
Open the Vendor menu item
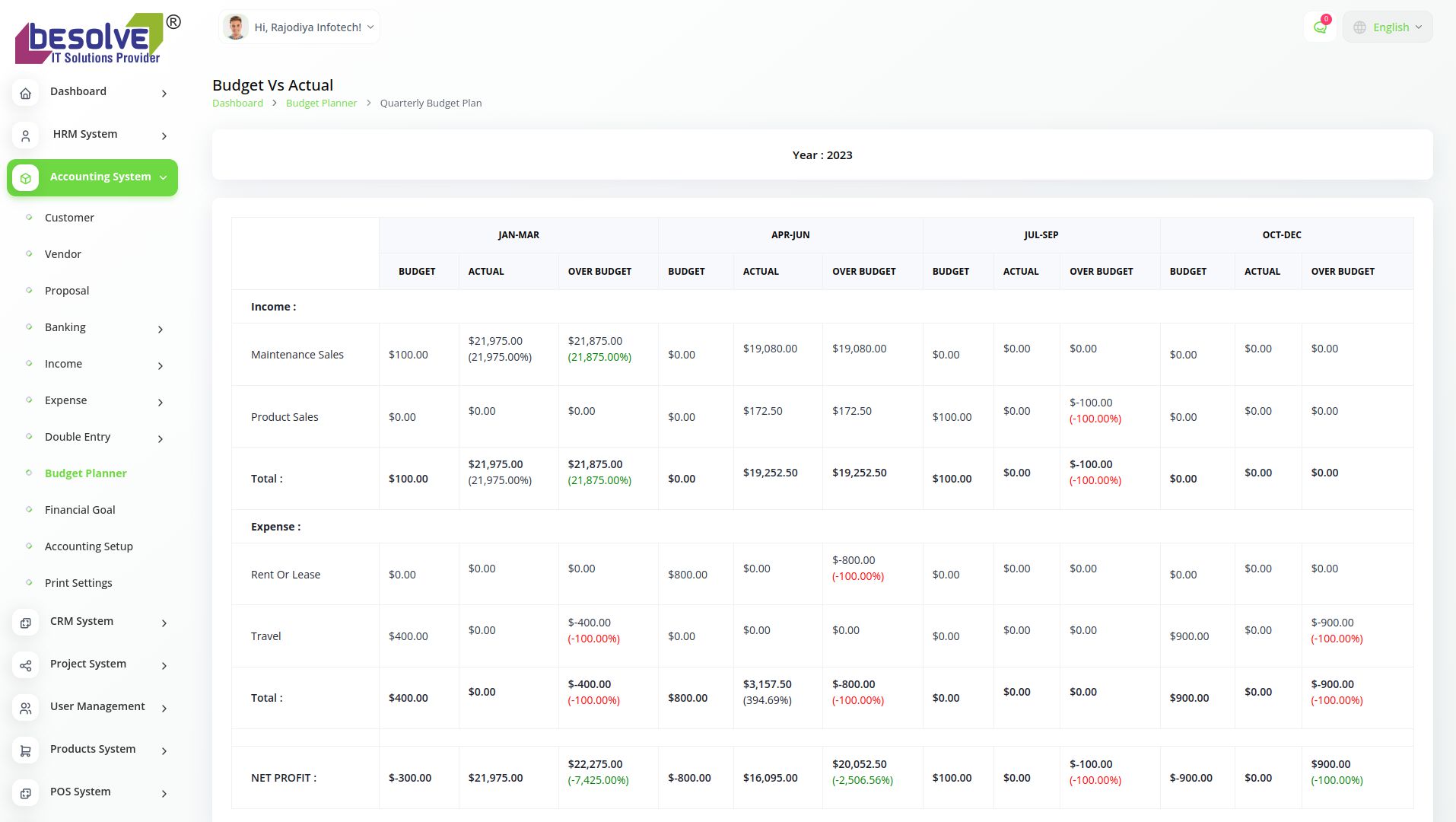(x=63, y=254)
